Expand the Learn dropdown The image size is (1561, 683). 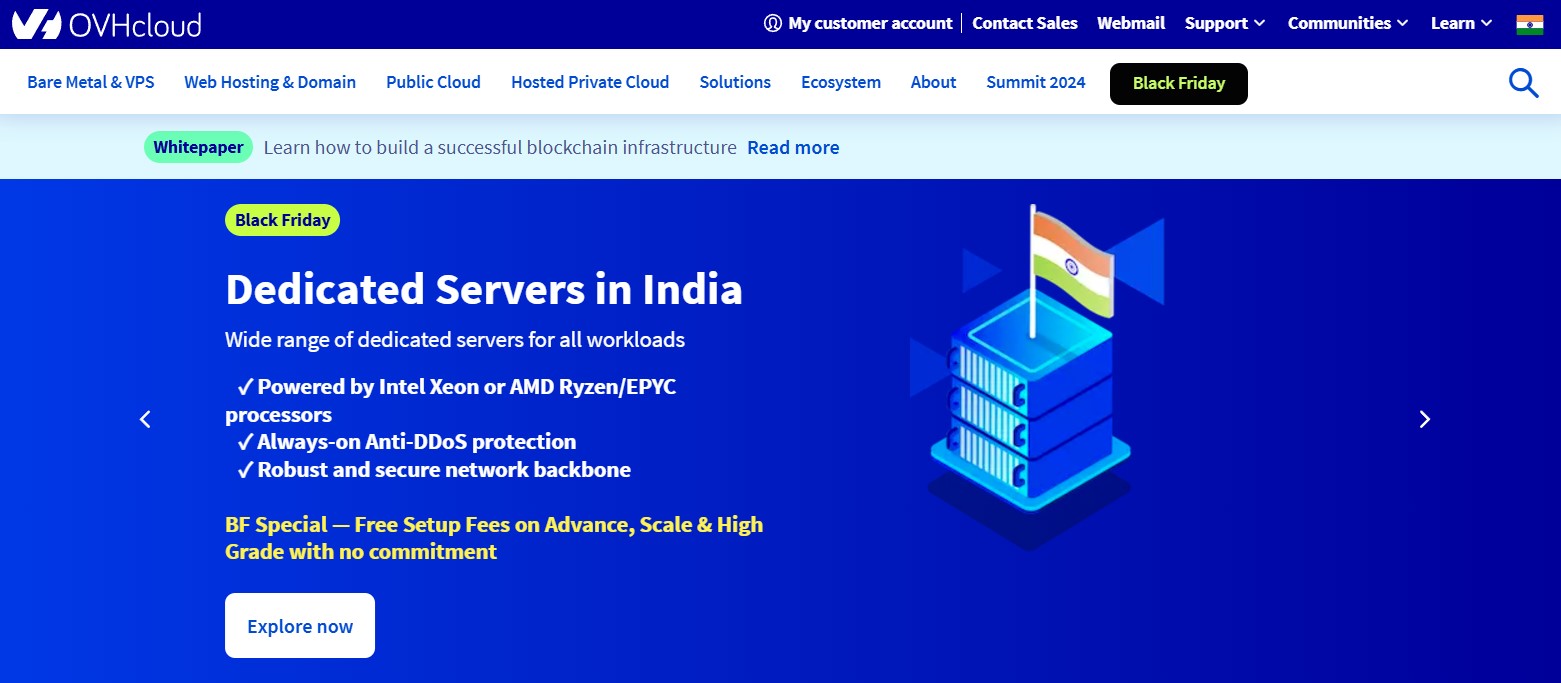(1461, 23)
